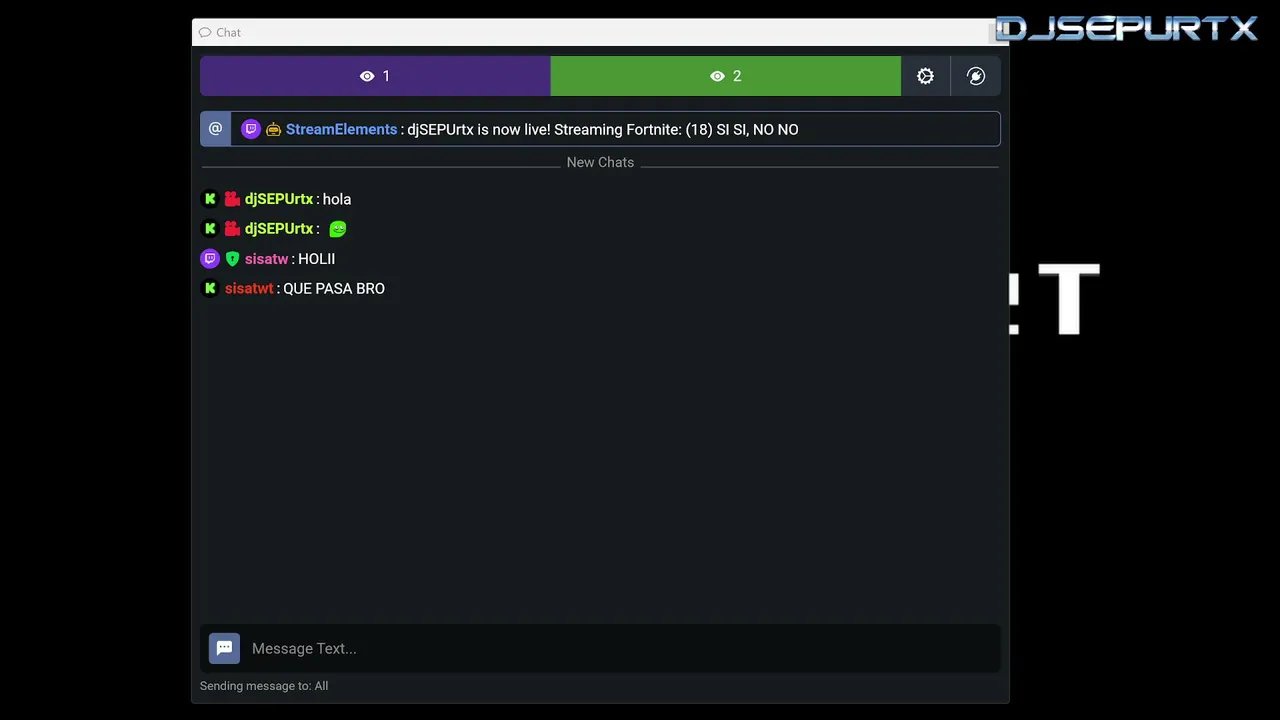
Task: Click djSEPUrtx username on 'hola' message
Action: (x=279, y=199)
